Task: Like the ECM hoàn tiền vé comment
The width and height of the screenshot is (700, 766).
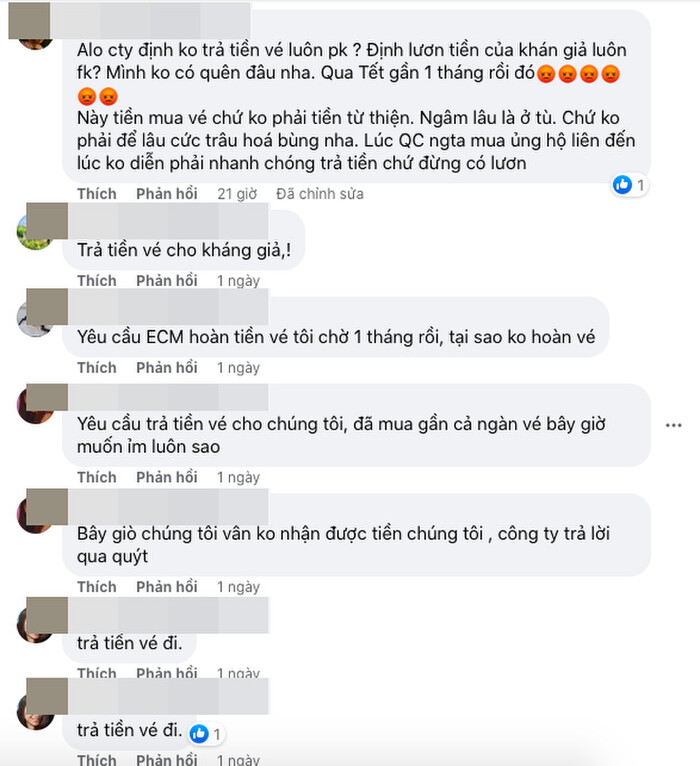Action: click(x=97, y=367)
